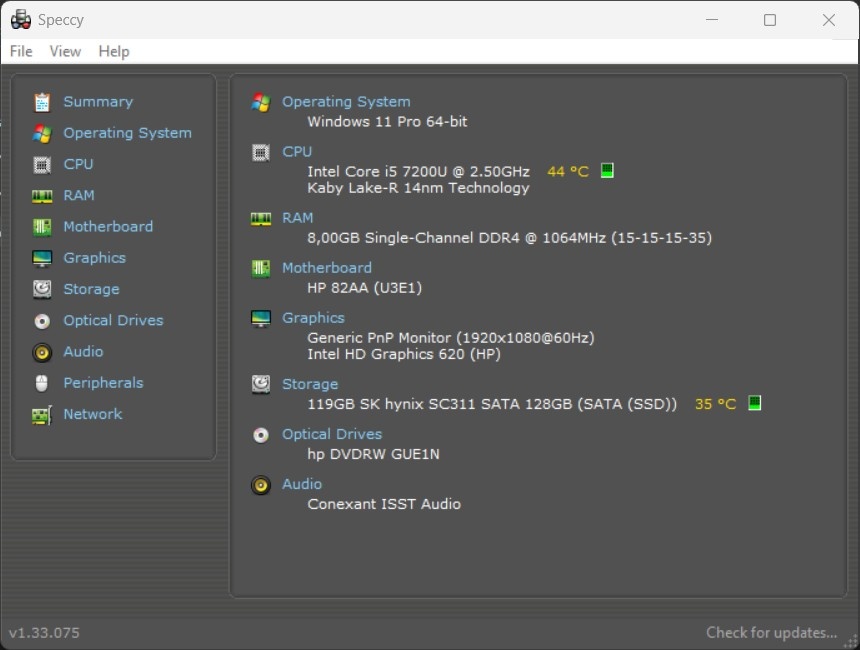The height and width of the screenshot is (650, 860).
Task: Open Storage using its drive icon
Action: [x=41, y=289]
